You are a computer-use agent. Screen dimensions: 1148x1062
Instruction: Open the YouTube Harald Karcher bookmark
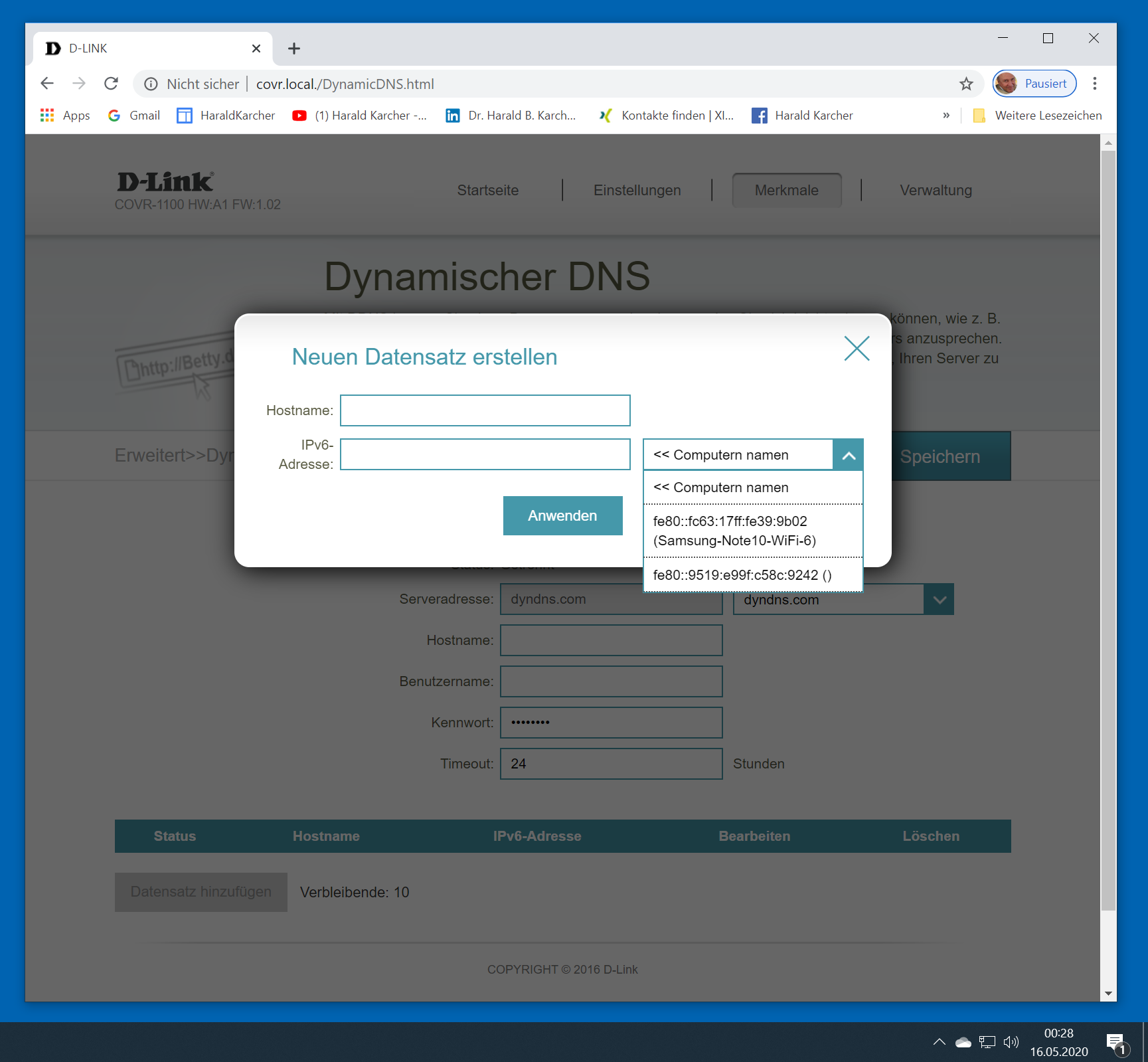(360, 116)
